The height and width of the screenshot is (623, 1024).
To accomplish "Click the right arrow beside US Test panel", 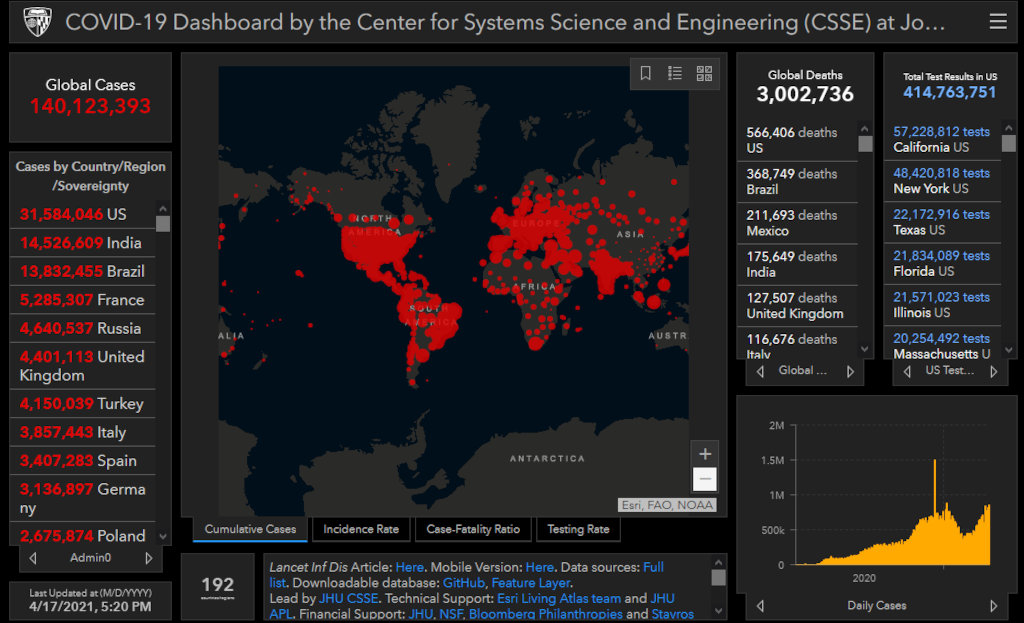I will [x=994, y=371].
